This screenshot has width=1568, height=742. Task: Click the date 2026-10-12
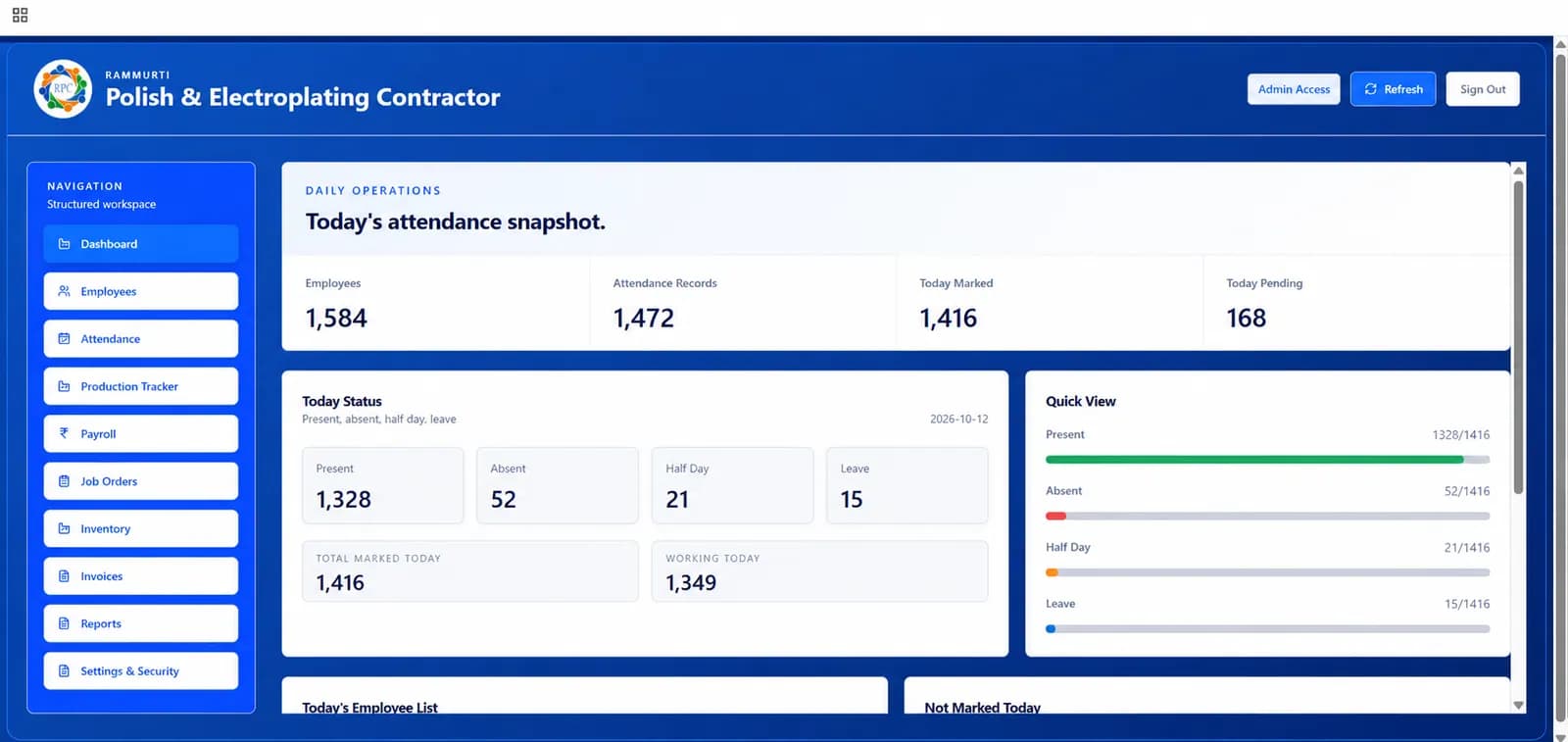click(959, 419)
